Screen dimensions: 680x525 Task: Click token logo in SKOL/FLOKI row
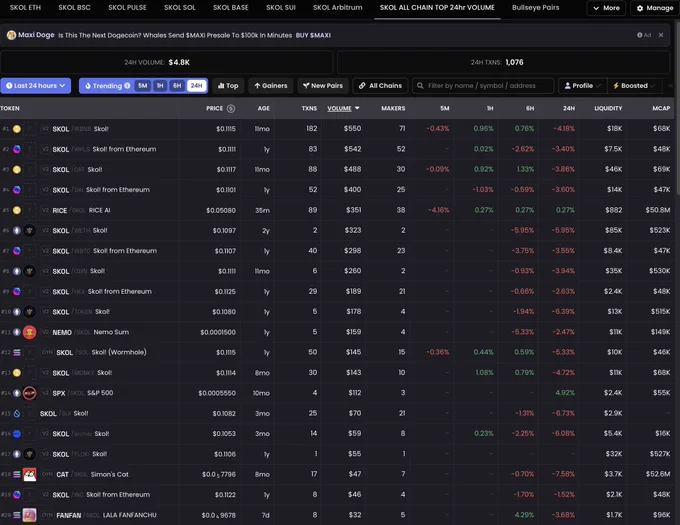coord(29,454)
